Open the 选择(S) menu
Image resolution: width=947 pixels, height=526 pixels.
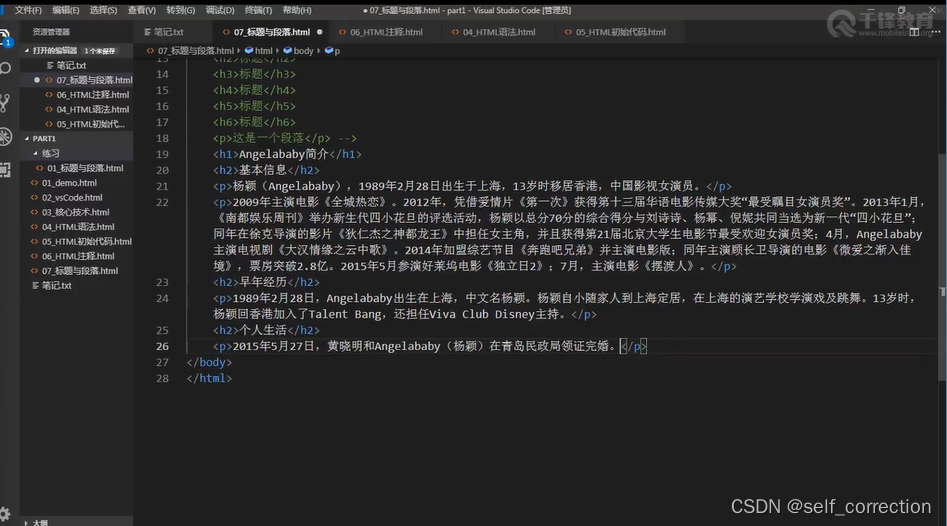point(103,10)
